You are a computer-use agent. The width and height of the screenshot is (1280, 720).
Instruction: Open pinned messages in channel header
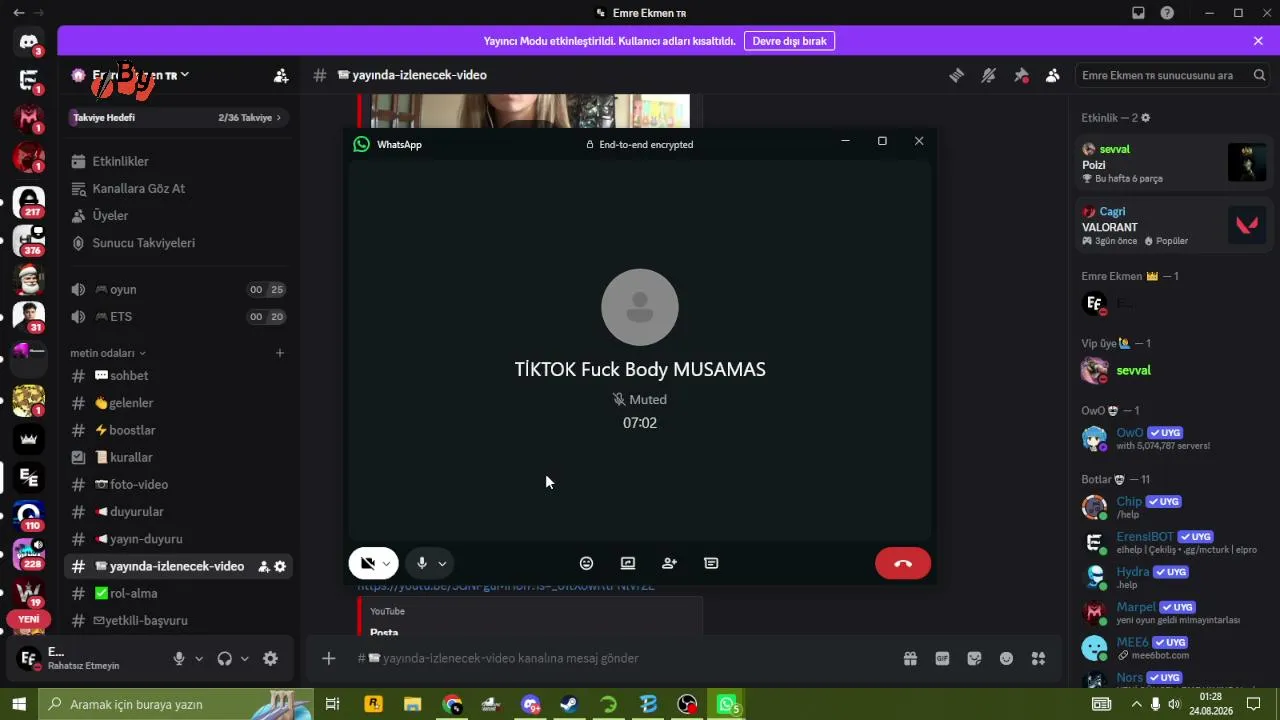(1021, 75)
